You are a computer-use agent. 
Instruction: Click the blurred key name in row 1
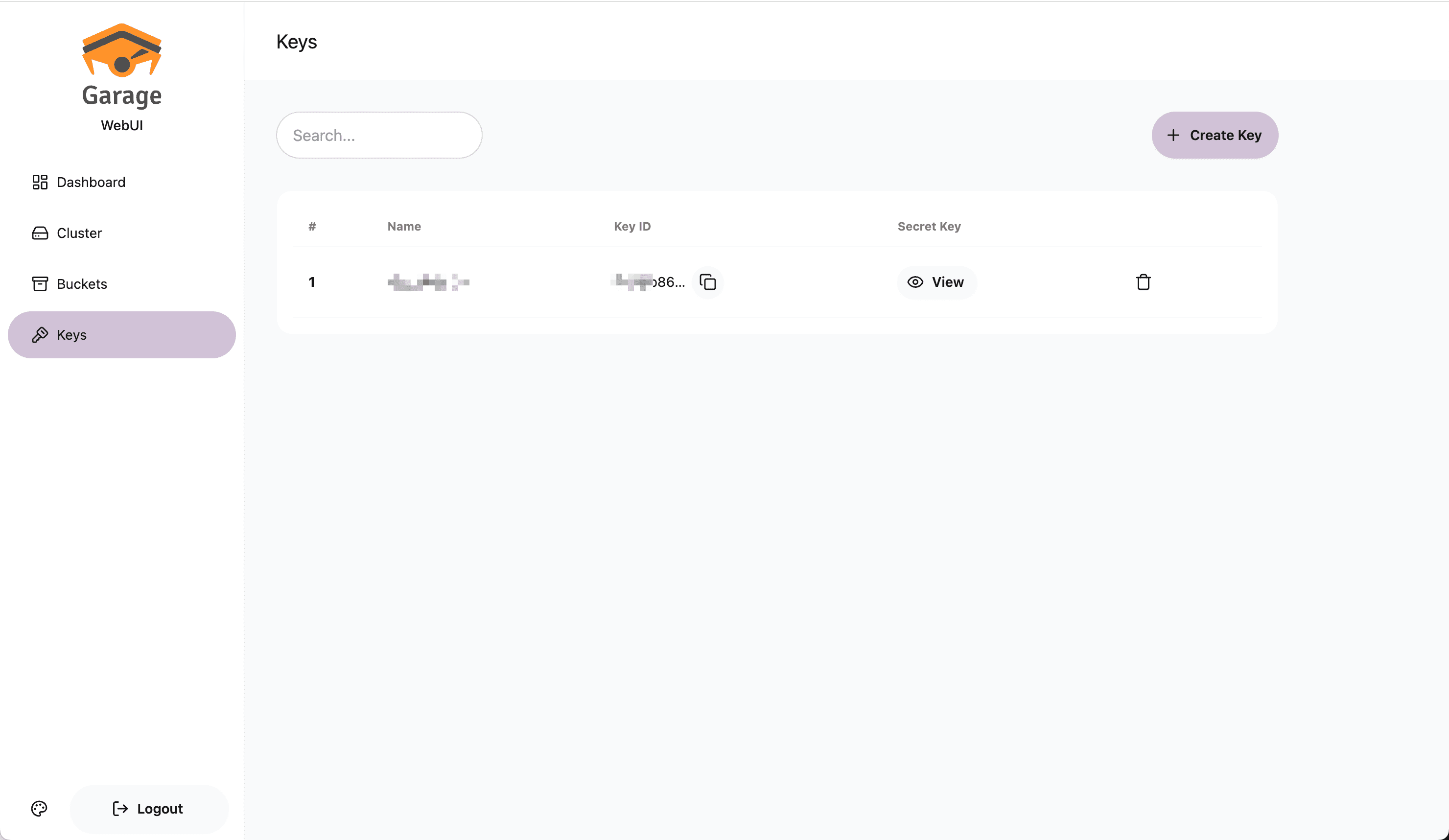pos(428,282)
